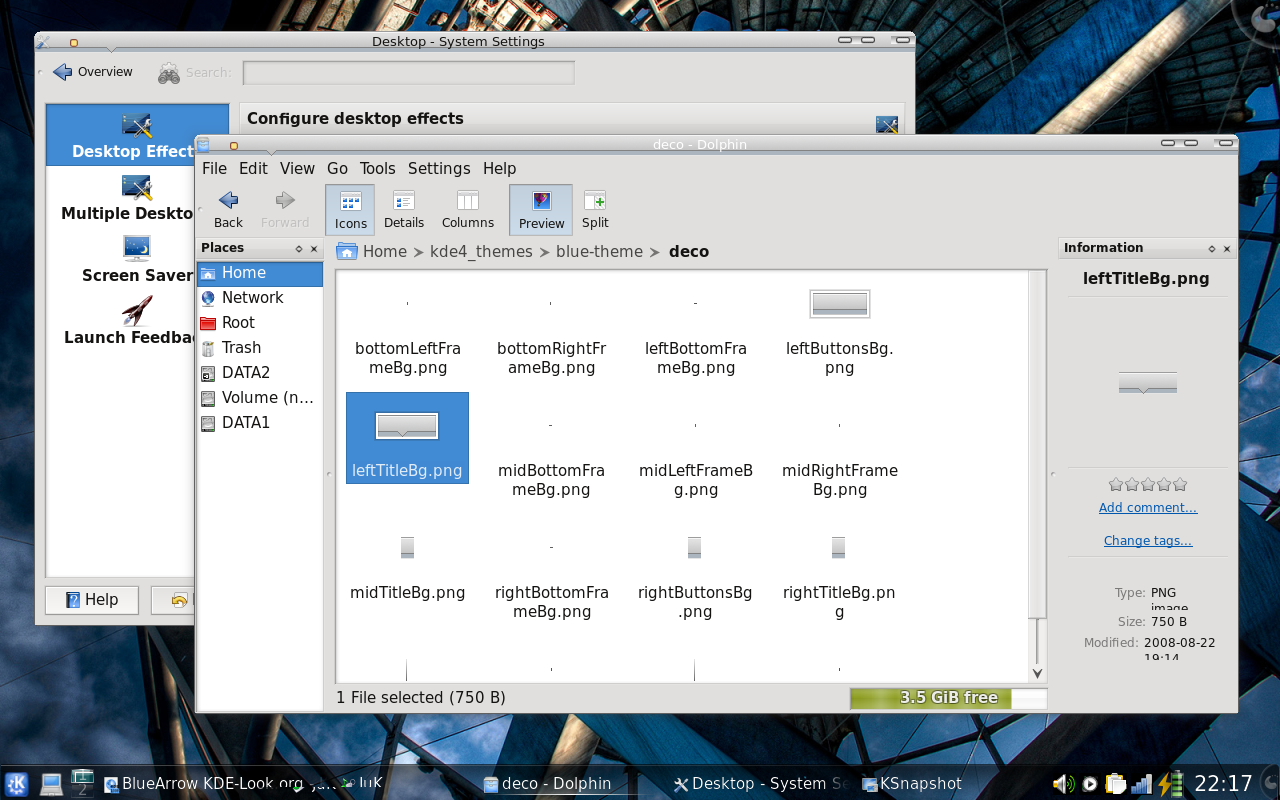
Task: Open the Help menu in Dolphin
Action: pyautogui.click(x=499, y=168)
